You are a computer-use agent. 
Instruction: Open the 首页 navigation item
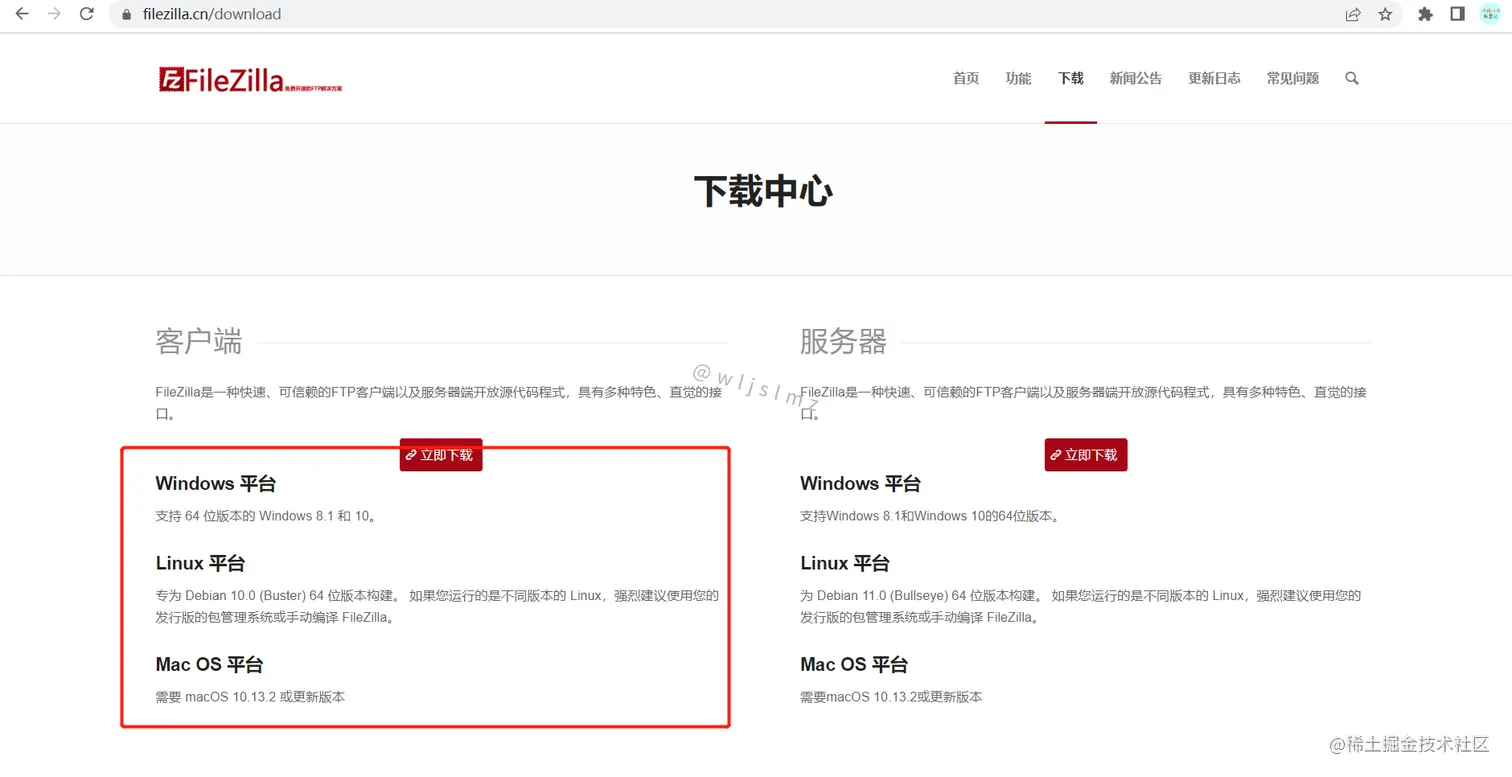(966, 78)
